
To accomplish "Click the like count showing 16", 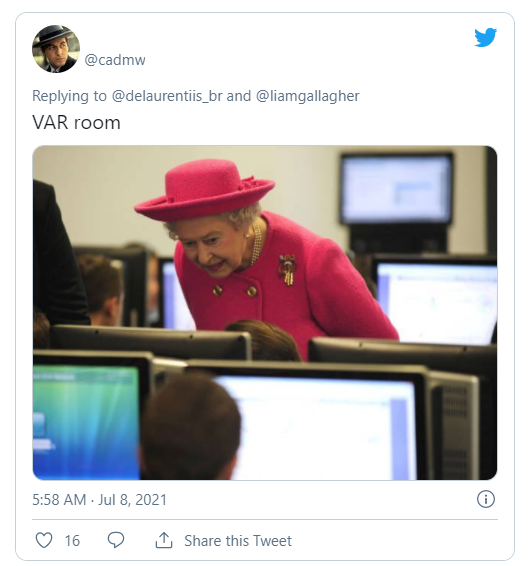I will coord(72,541).
